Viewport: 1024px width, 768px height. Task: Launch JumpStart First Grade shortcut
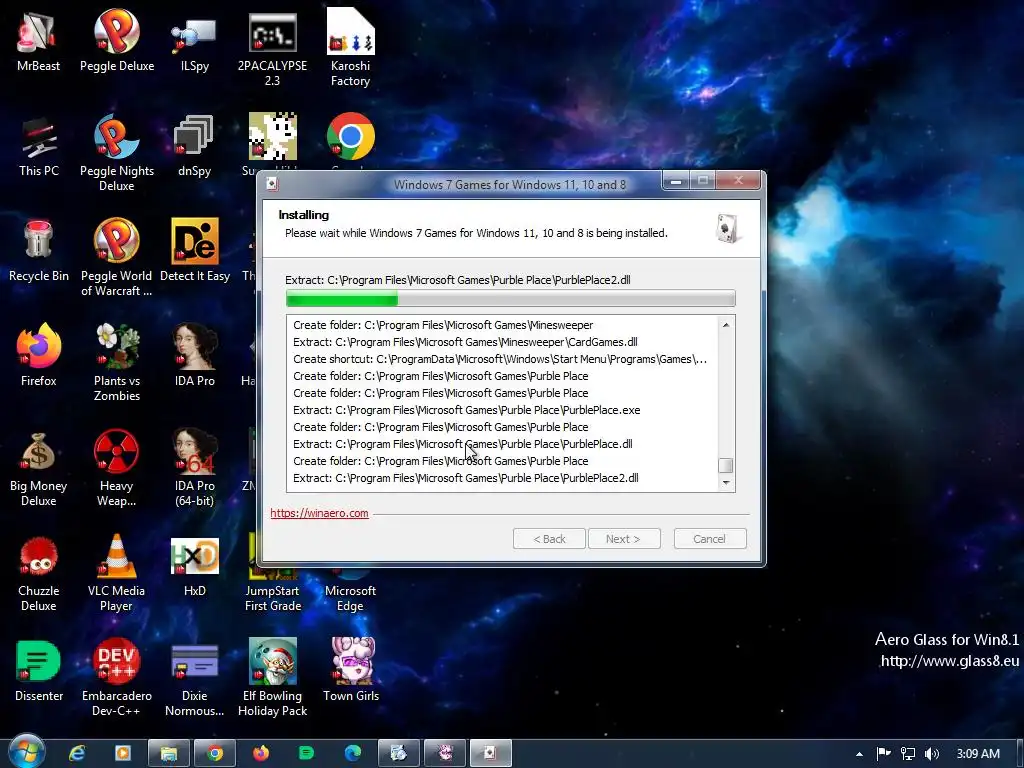tap(272, 591)
